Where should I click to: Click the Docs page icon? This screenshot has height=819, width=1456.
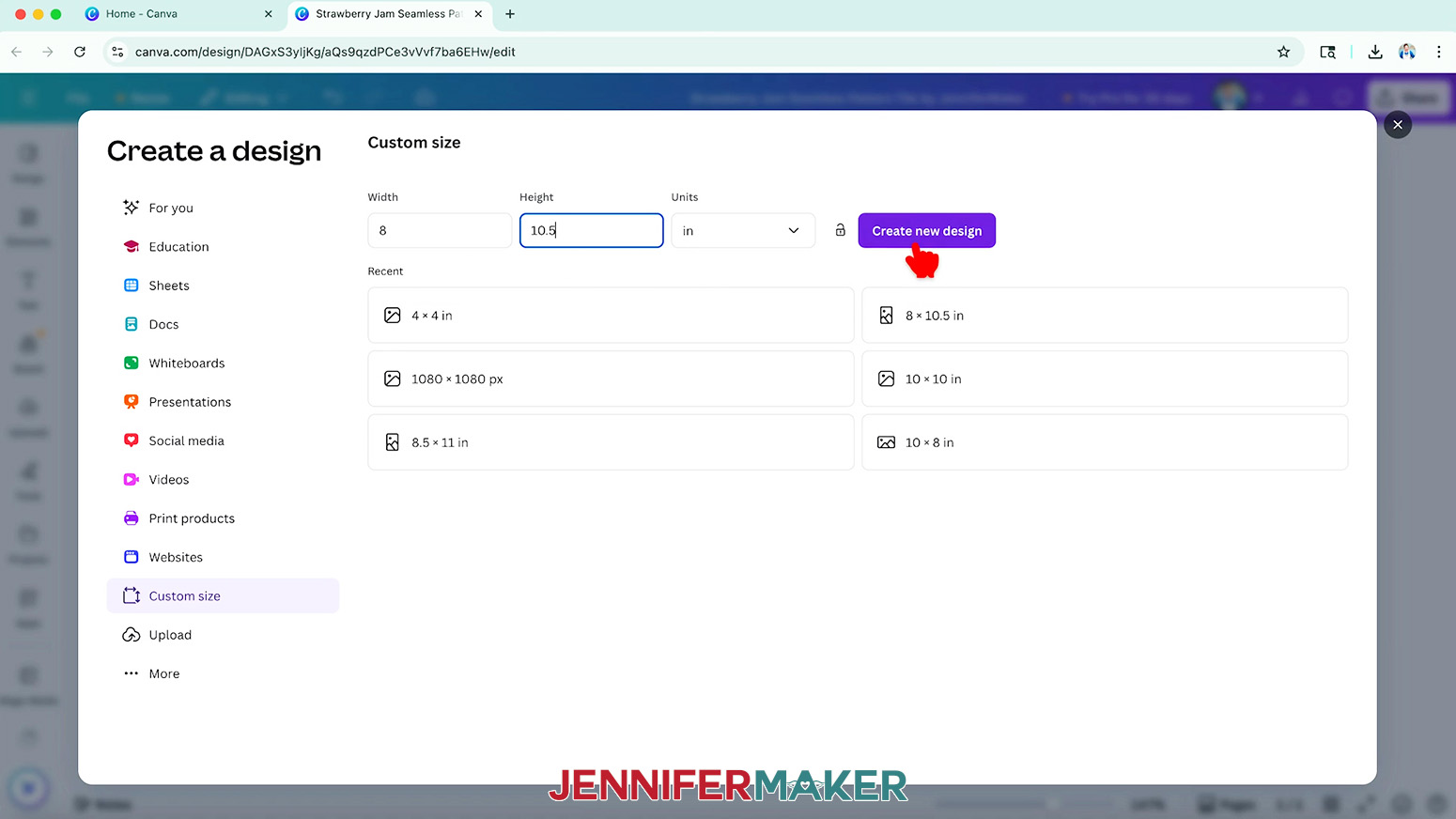[x=132, y=324]
